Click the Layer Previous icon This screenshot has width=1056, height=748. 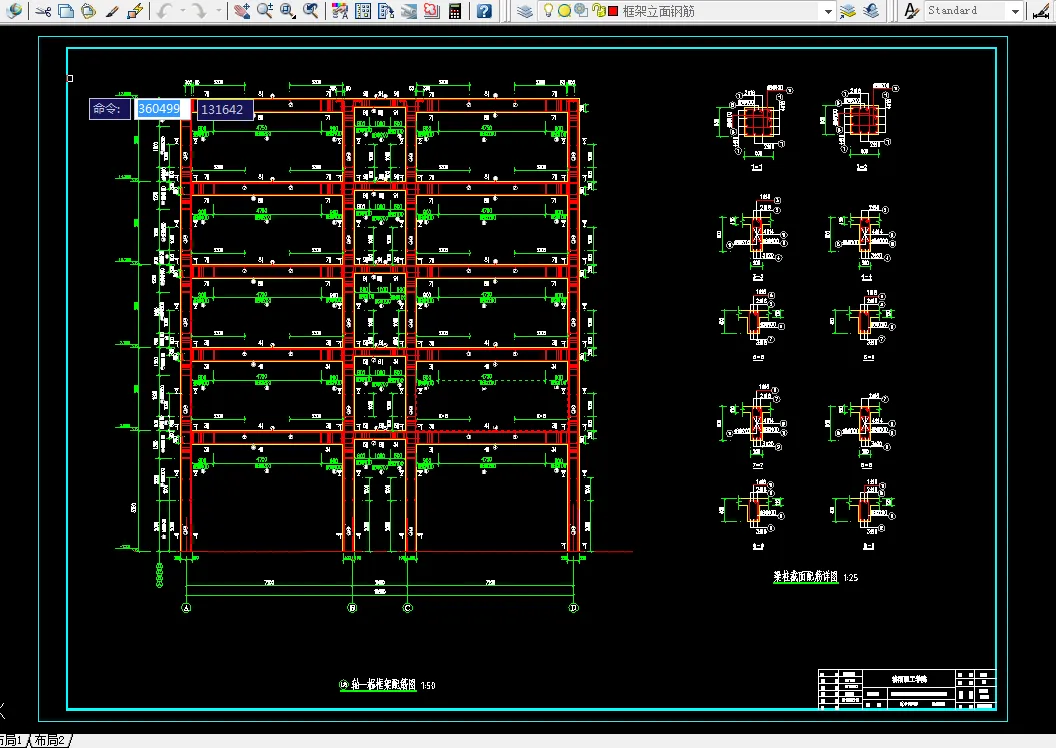click(x=871, y=11)
